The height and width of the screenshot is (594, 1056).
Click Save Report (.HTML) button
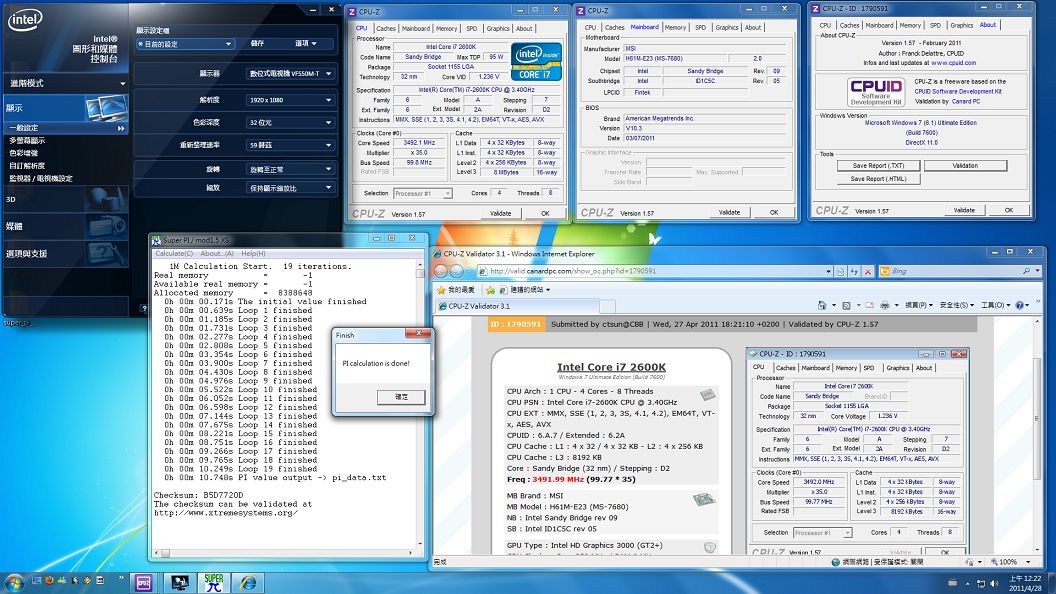(878, 179)
